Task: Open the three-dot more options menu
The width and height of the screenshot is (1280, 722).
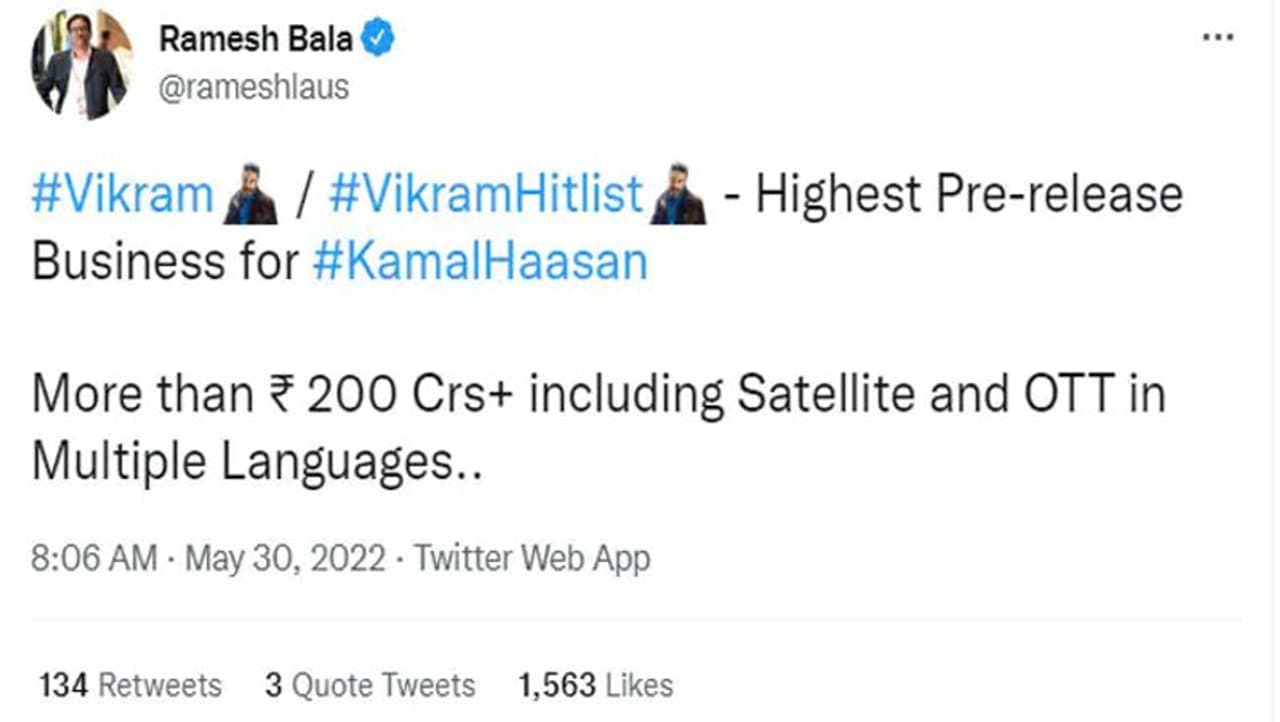Action: 1217,38
